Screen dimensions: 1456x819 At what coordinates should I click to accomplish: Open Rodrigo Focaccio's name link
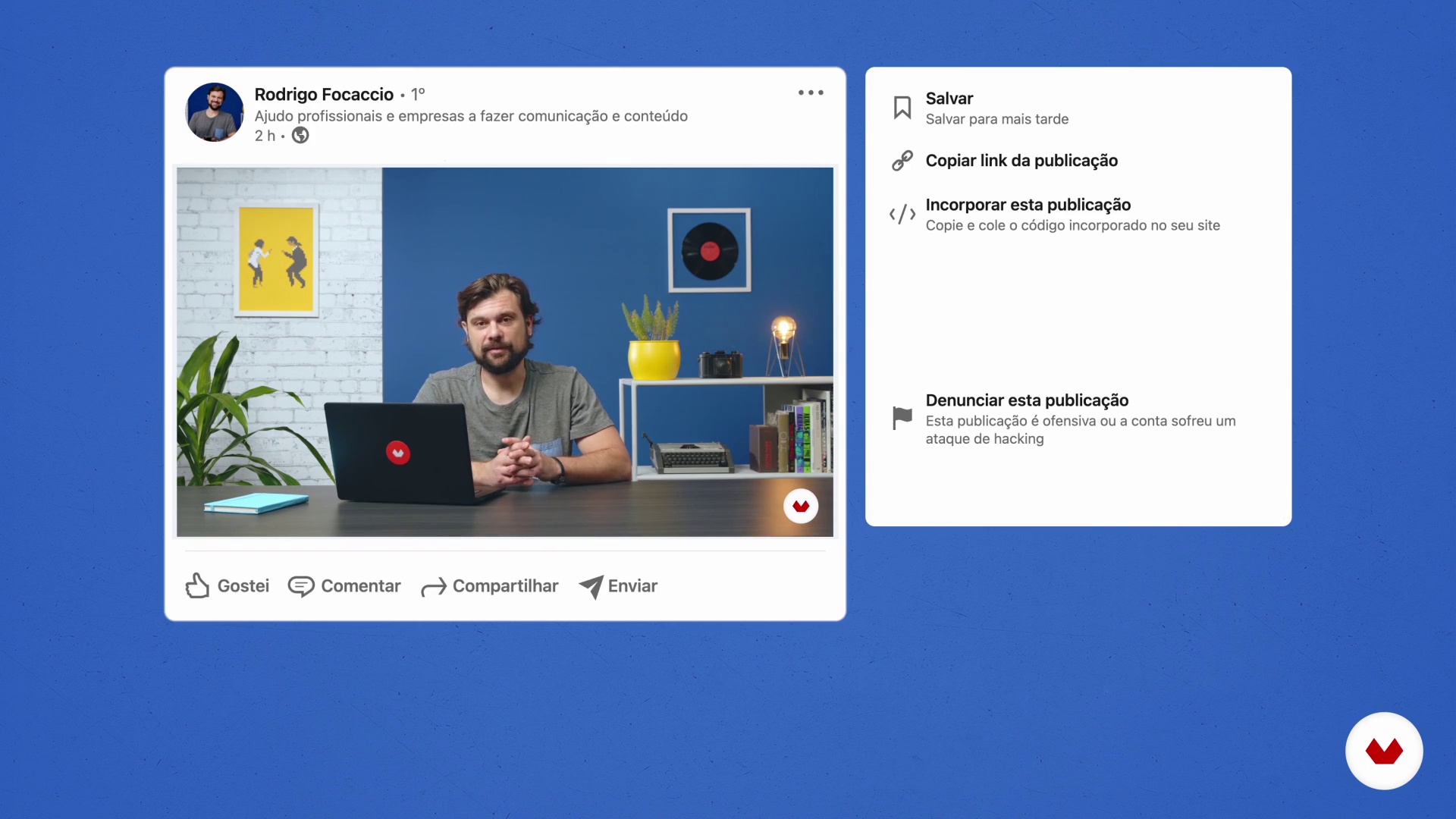pyautogui.click(x=324, y=94)
